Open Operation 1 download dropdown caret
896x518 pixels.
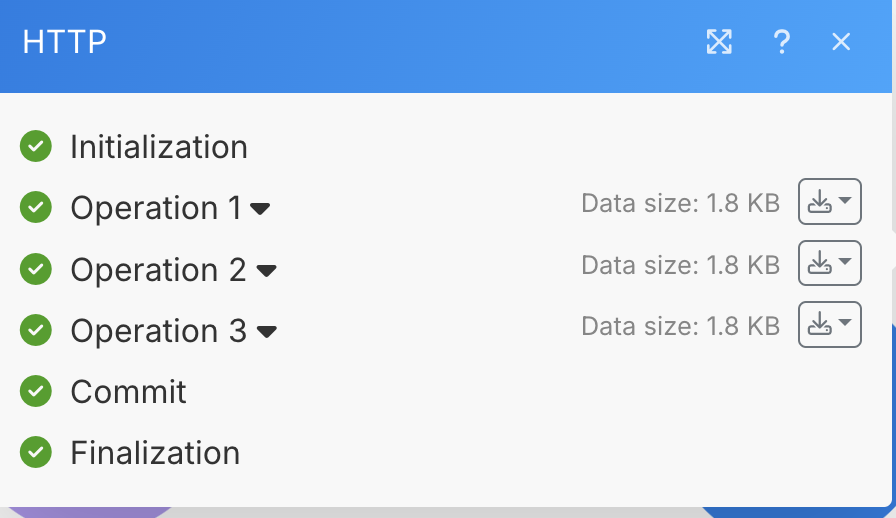845,201
